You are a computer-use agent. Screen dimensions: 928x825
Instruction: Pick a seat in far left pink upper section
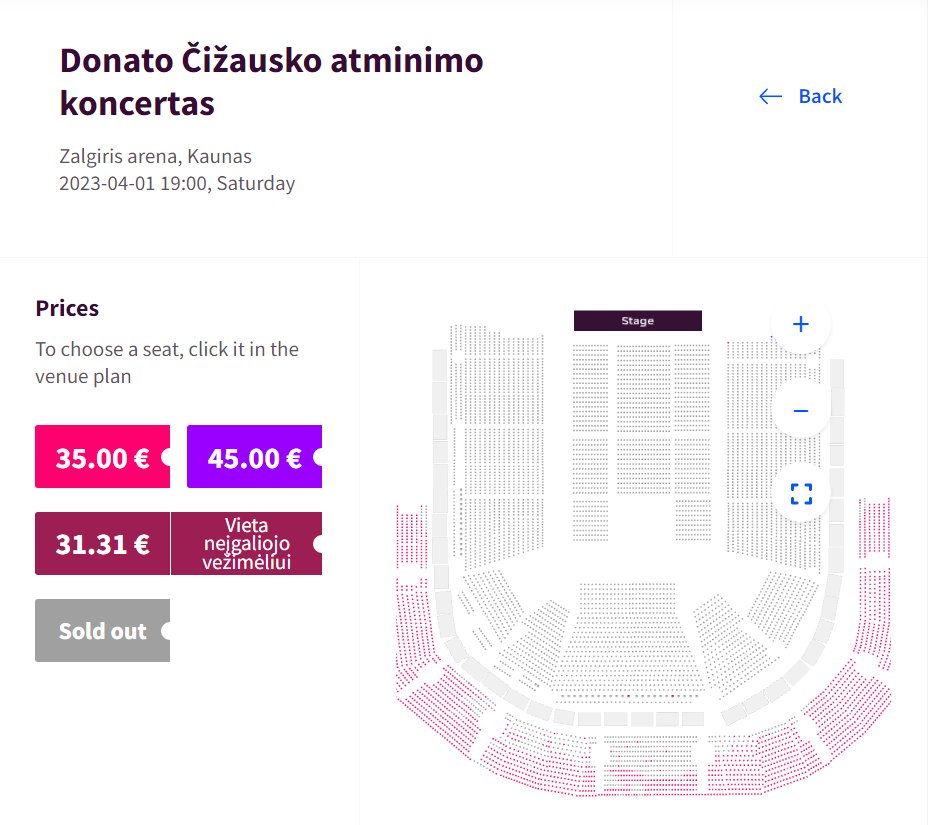point(412,536)
